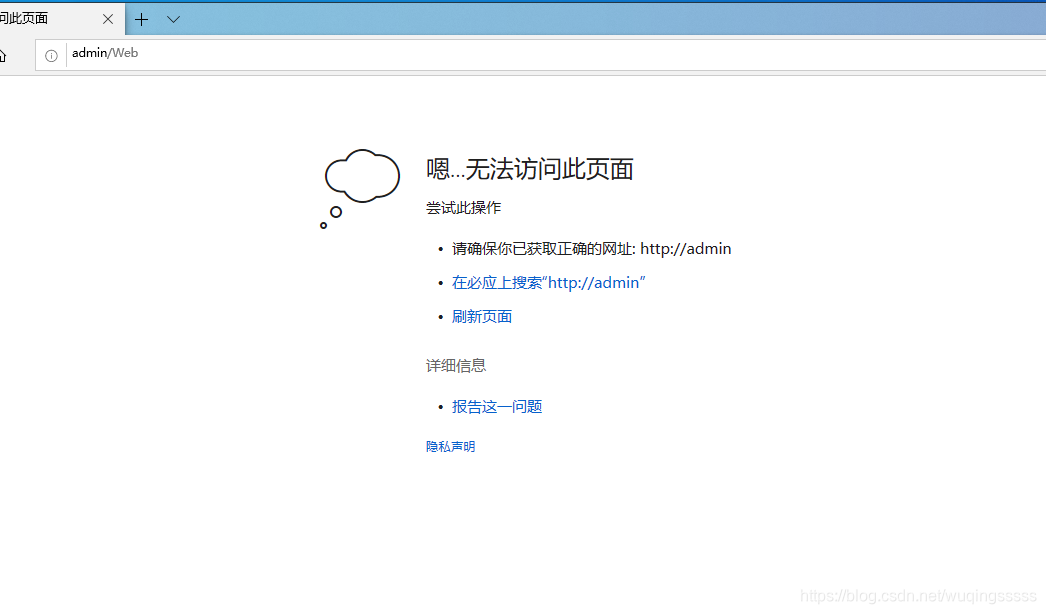Click the cloud thought-bubble illustration

tap(361, 175)
